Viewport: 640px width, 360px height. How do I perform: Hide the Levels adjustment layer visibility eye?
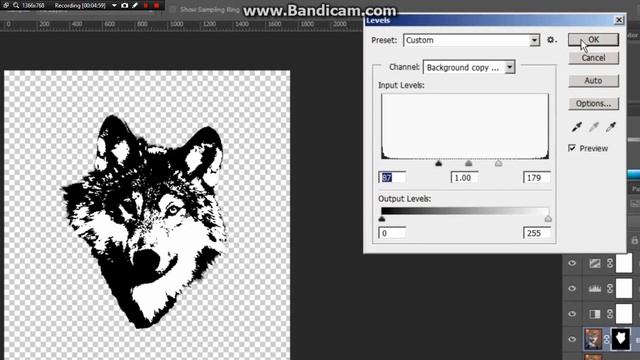tap(572, 289)
